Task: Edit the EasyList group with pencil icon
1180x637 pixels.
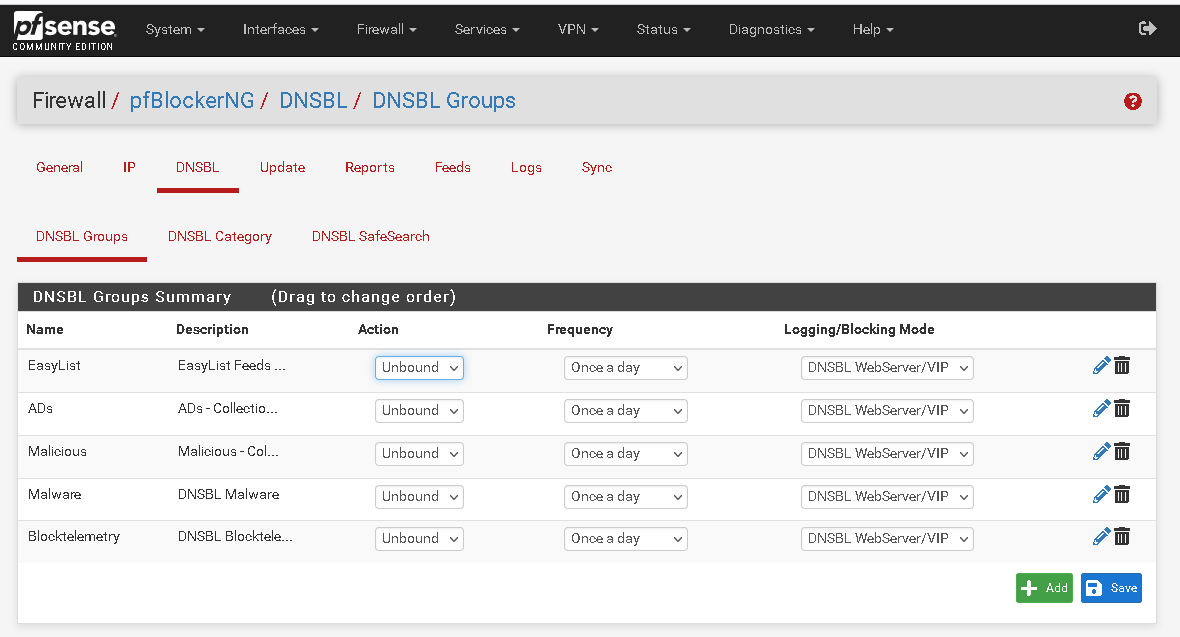Action: pos(1101,366)
